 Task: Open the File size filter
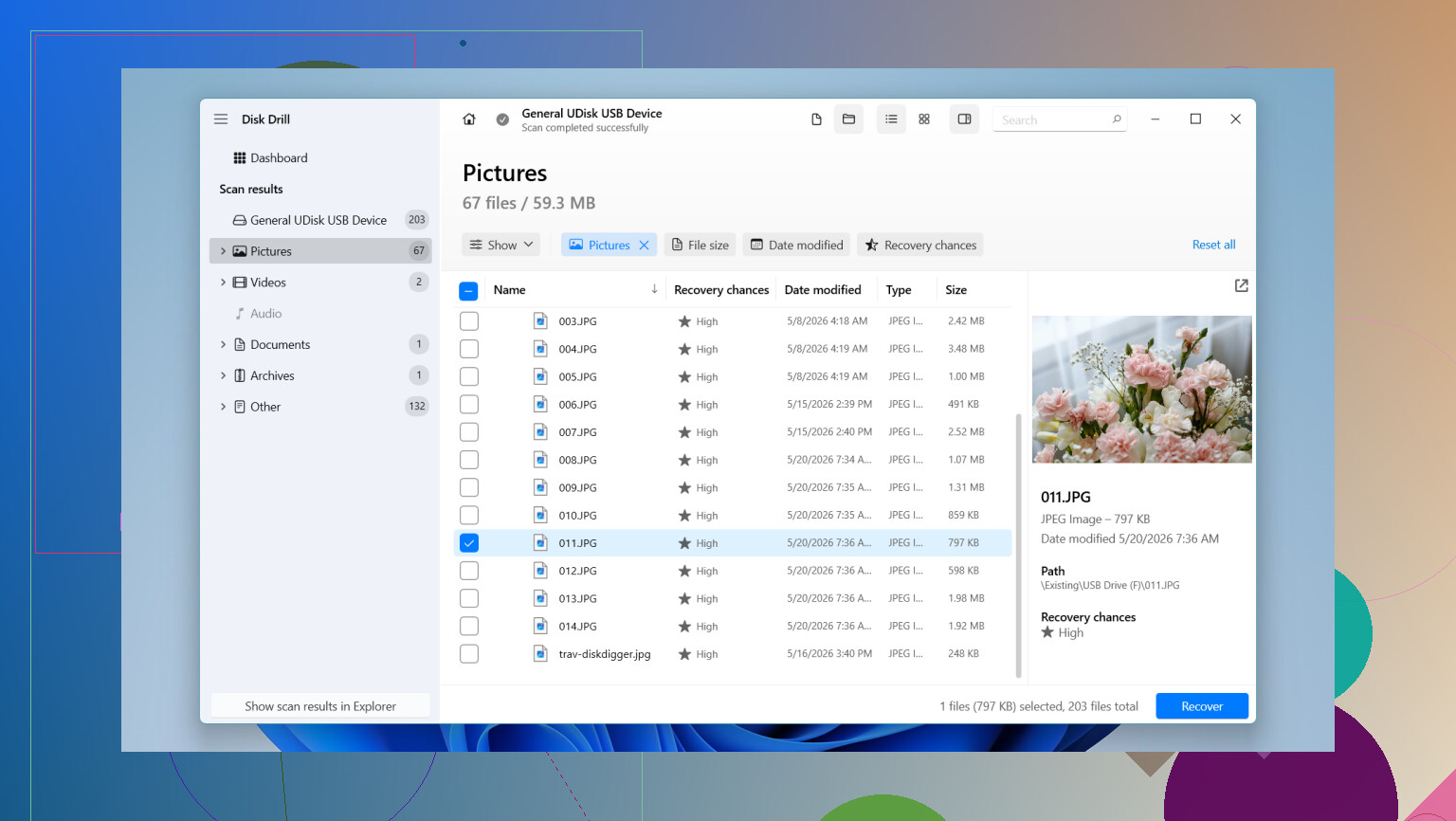pos(701,245)
